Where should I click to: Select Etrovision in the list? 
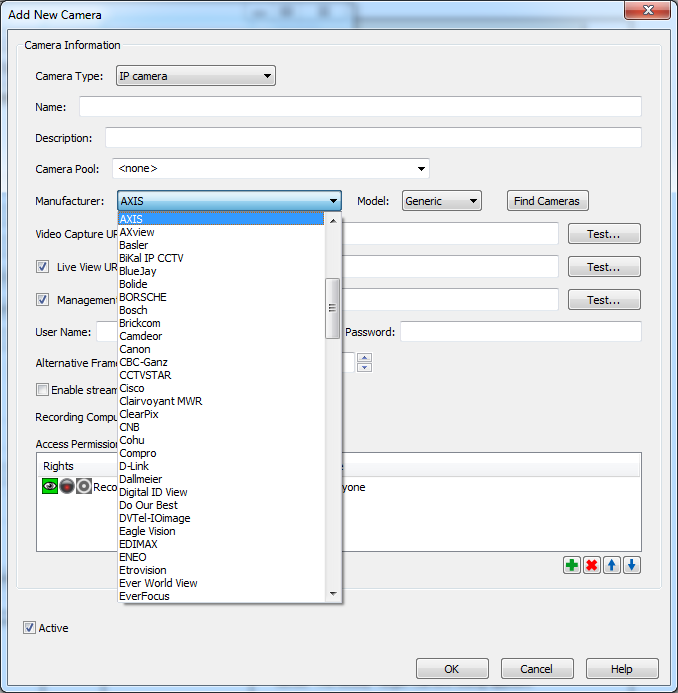point(221,570)
